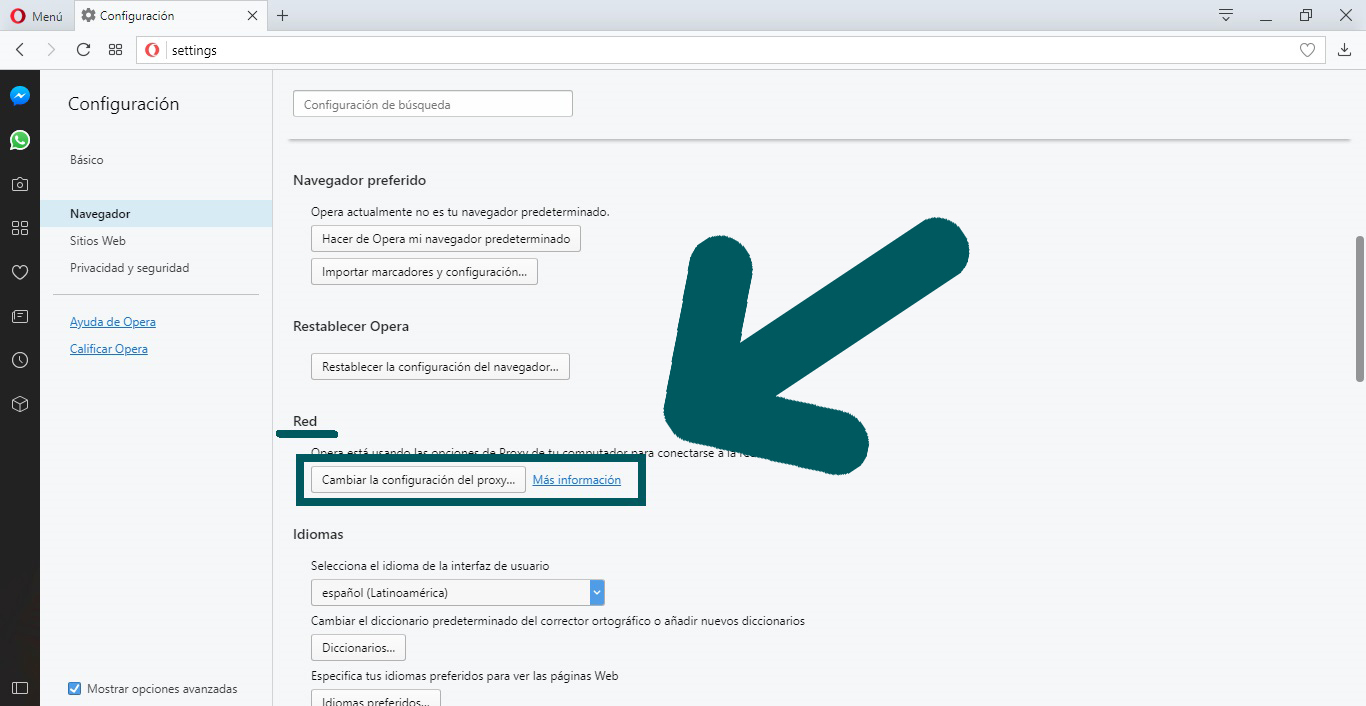Go forward with the forward arrow
The height and width of the screenshot is (706, 1366).
[x=51, y=50]
